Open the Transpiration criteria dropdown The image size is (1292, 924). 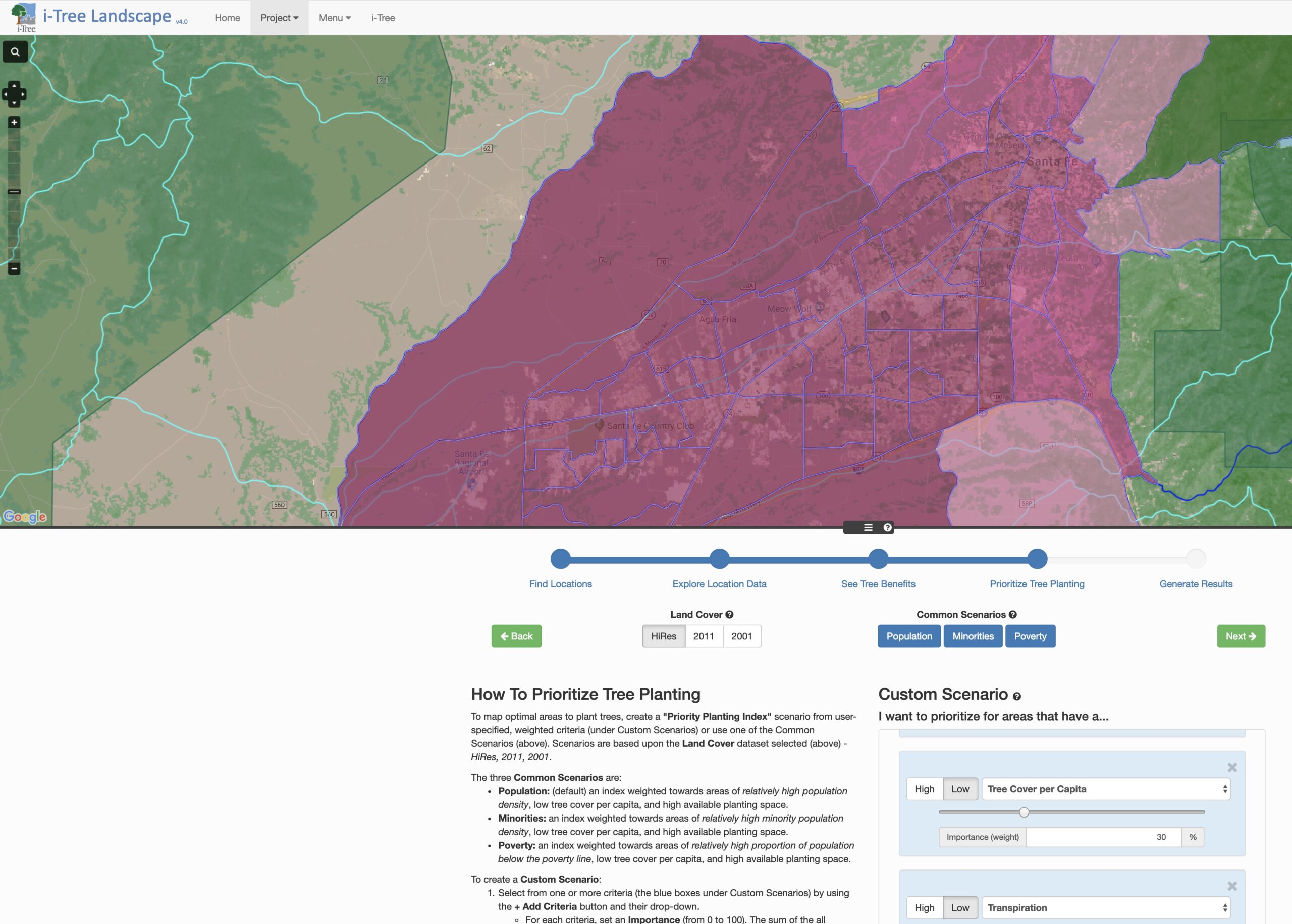tap(1106, 907)
